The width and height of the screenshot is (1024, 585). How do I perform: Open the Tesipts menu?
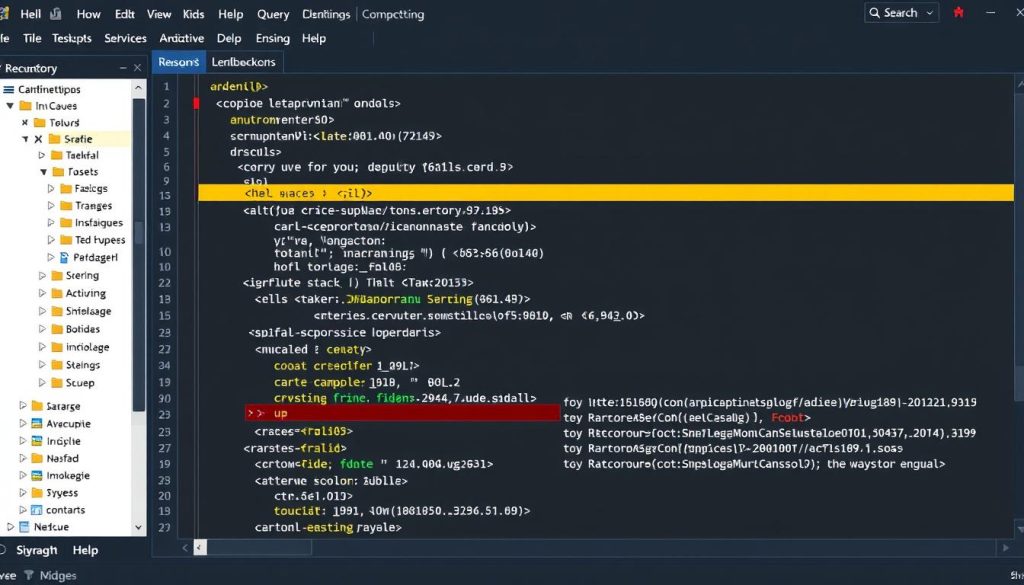click(72, 39)
